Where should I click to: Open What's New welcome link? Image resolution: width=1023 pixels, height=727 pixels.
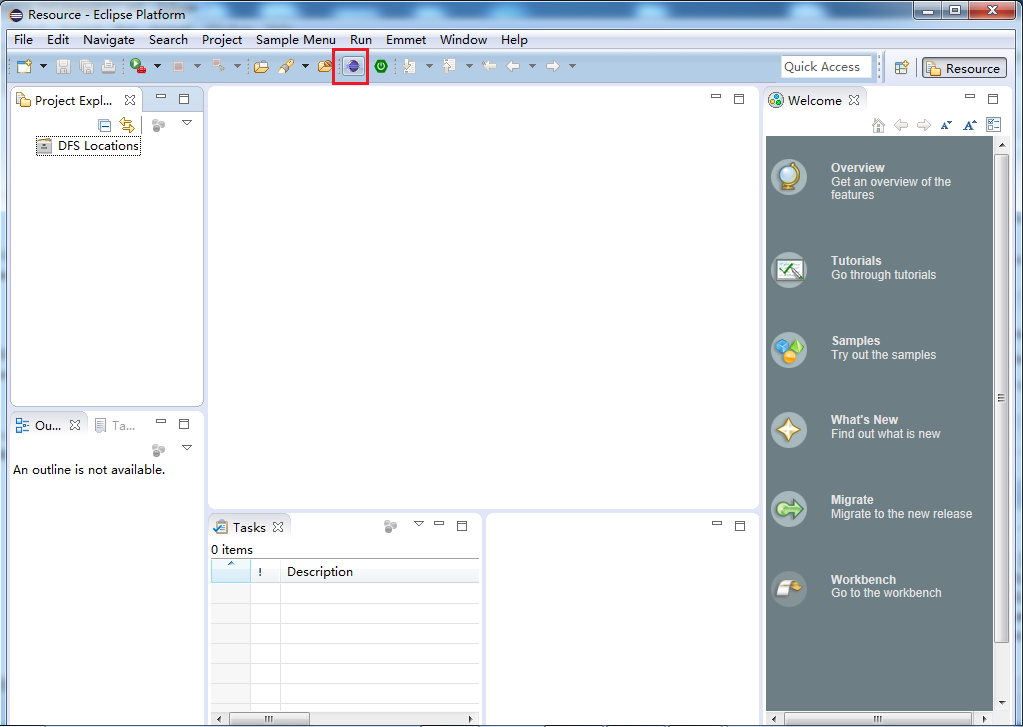point(864,420)
